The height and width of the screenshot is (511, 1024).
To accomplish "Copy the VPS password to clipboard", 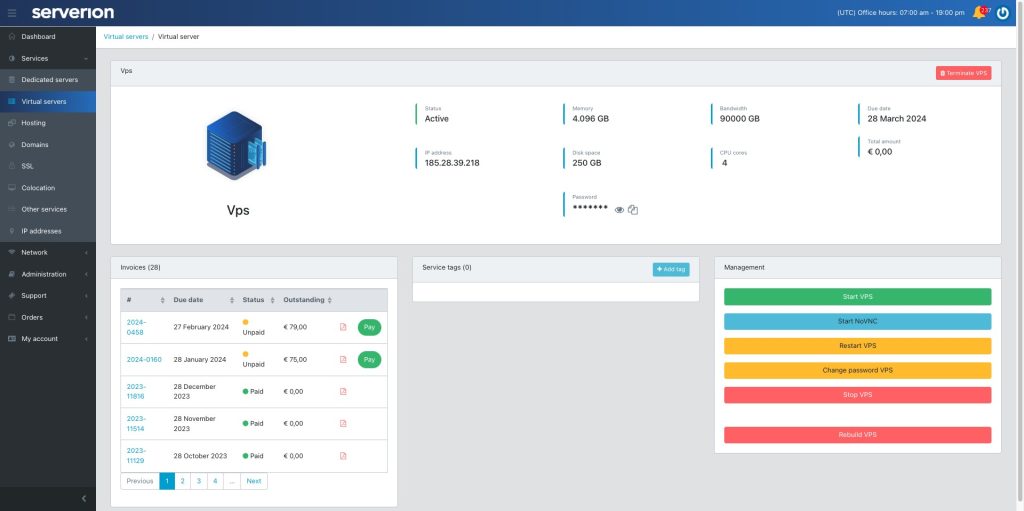I will tap(633, 209).
